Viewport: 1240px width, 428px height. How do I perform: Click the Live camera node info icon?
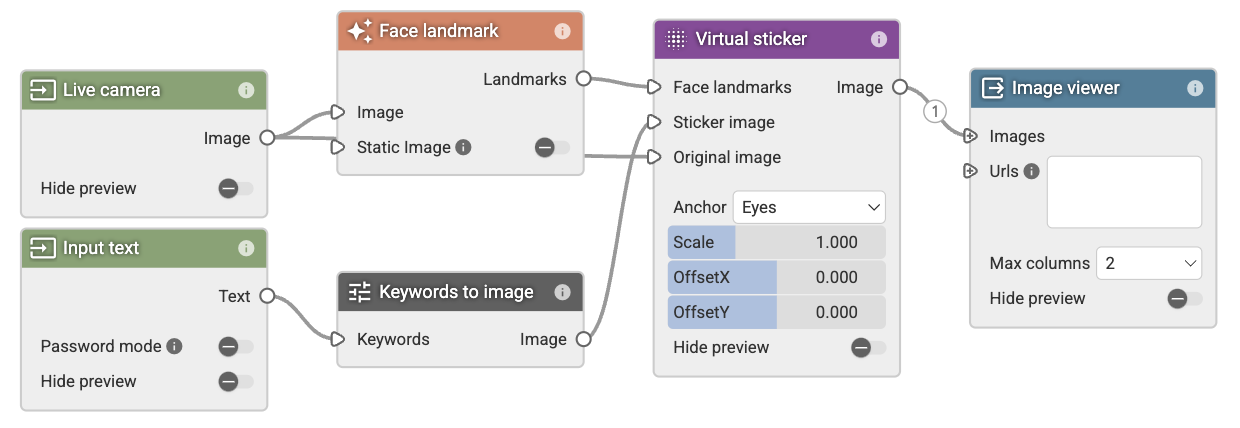coord(246,90)
